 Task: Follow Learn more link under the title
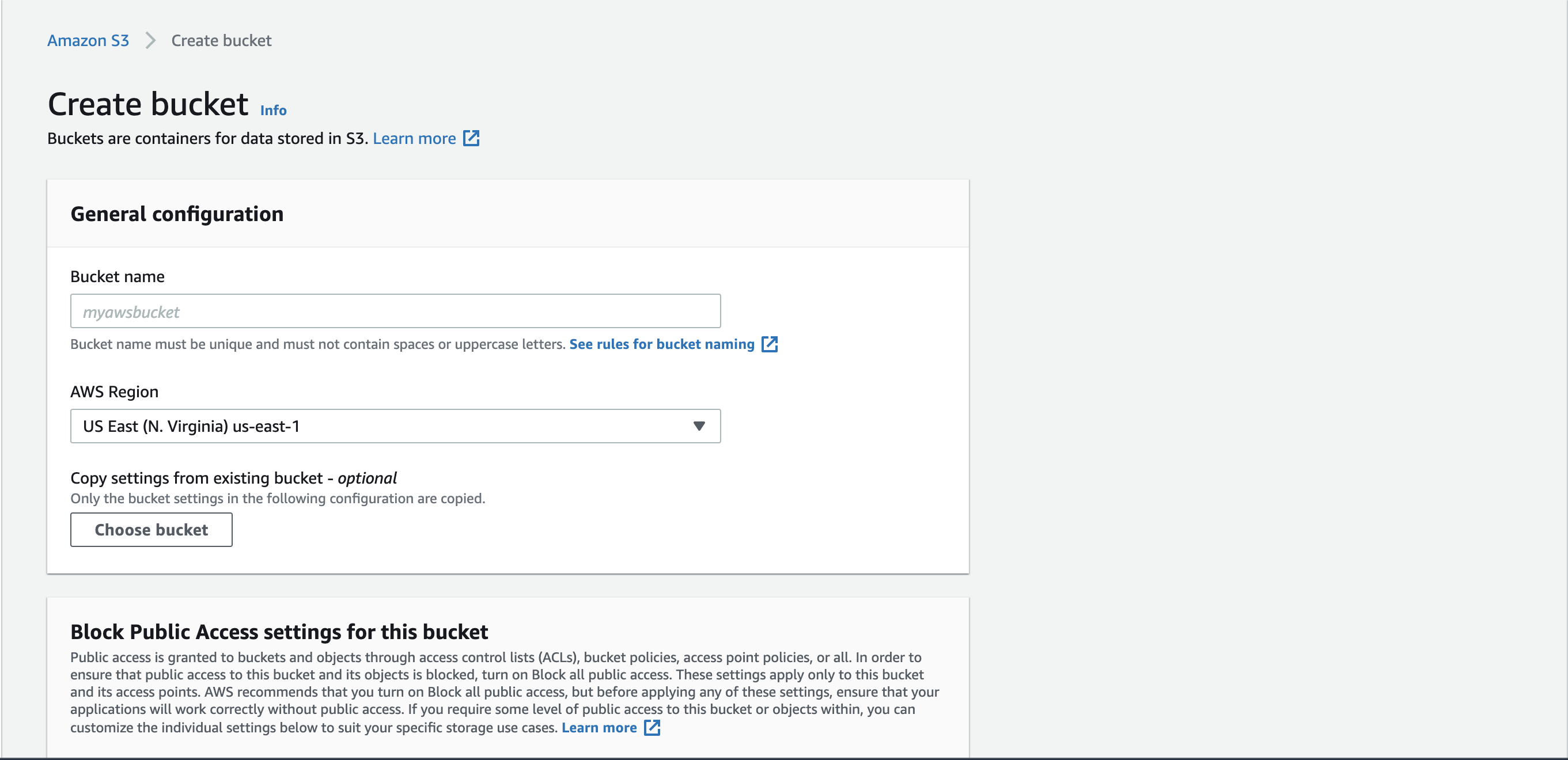414,138
